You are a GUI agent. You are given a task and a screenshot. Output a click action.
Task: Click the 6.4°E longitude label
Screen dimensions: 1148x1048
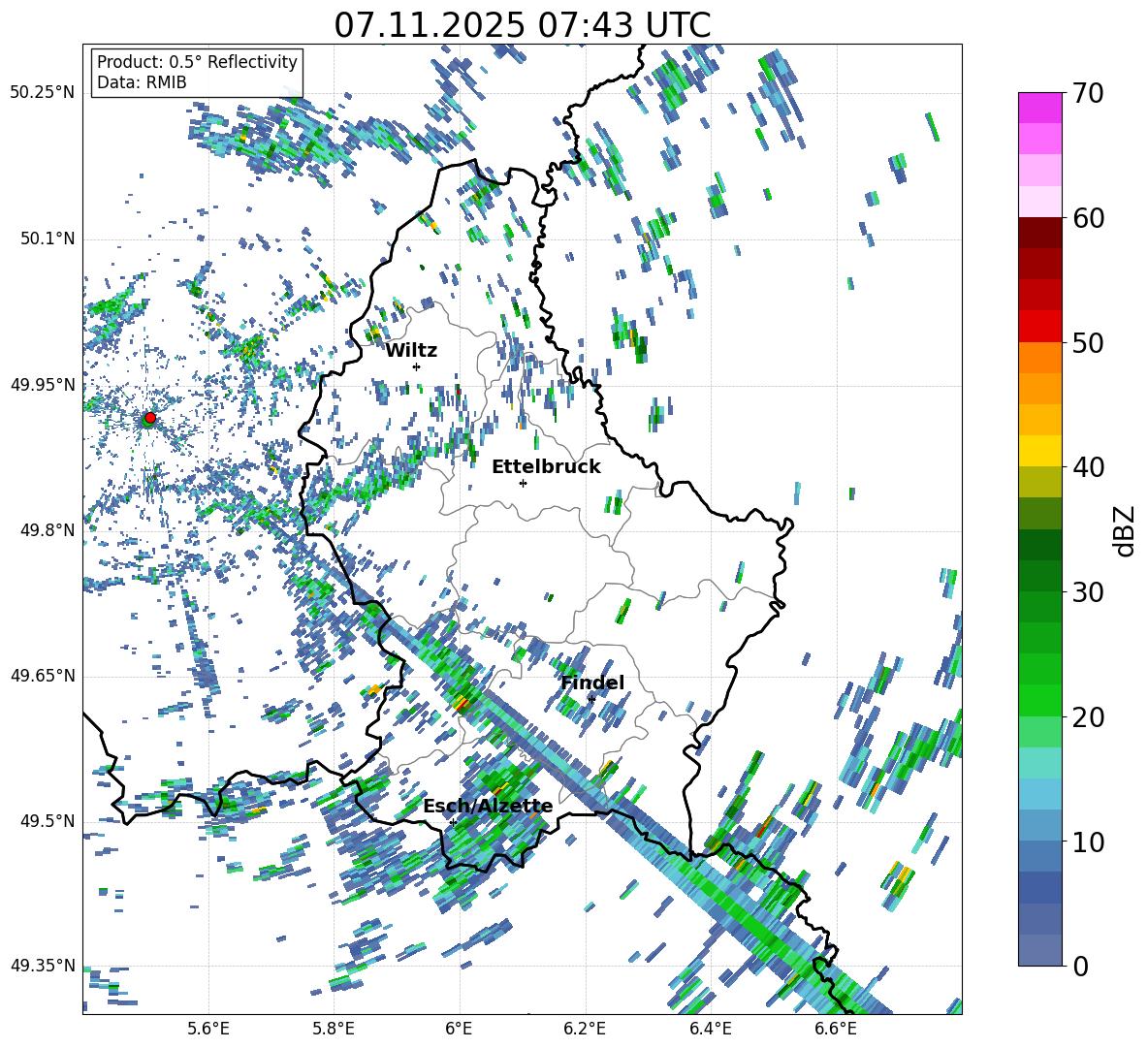710,1029
